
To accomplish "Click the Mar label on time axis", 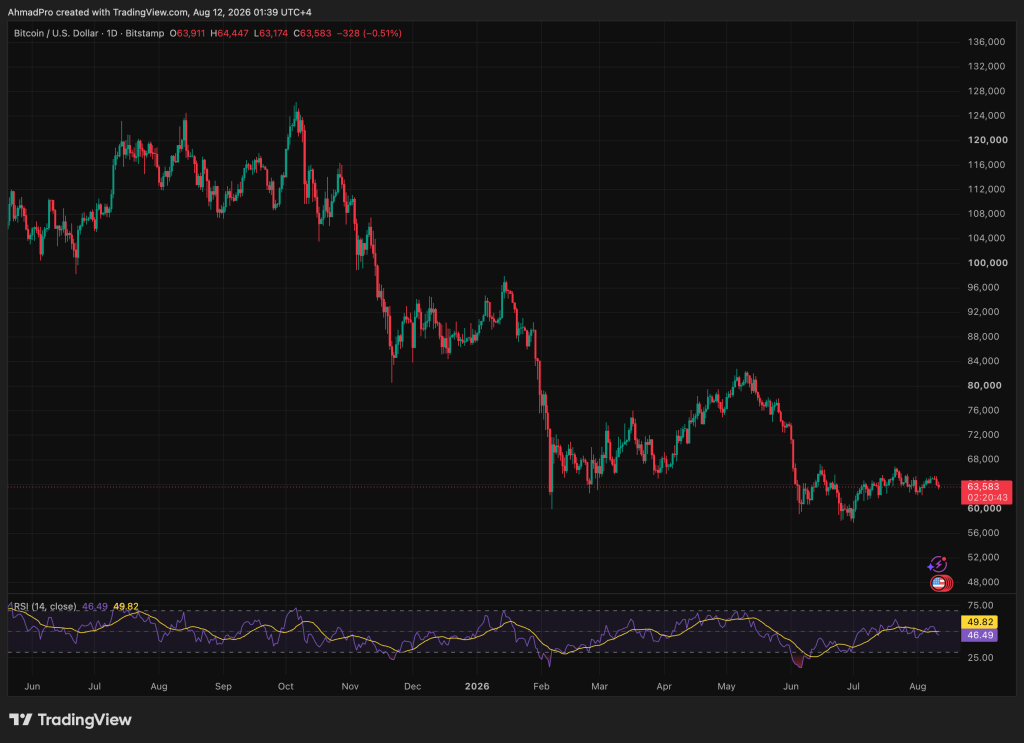I will [600, 686].
